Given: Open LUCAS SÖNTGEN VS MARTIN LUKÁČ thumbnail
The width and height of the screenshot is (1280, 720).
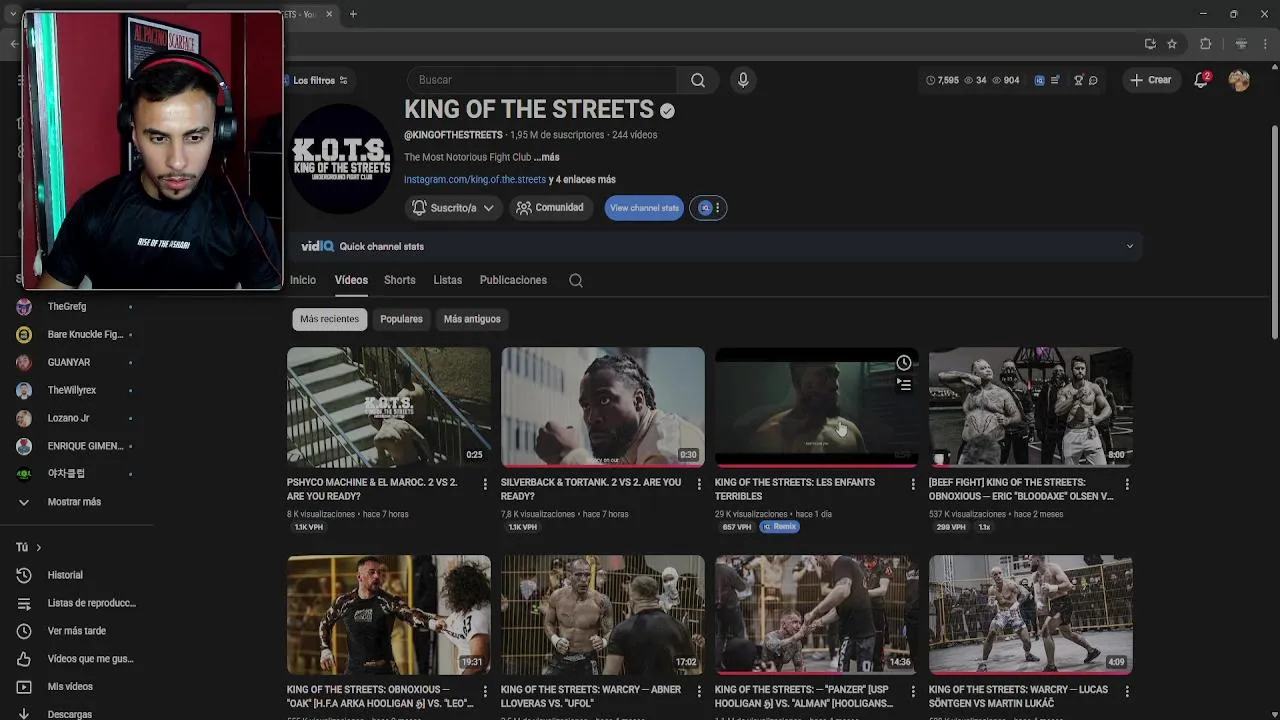Looking at the screenshot, I should [x=1031, y=615].
